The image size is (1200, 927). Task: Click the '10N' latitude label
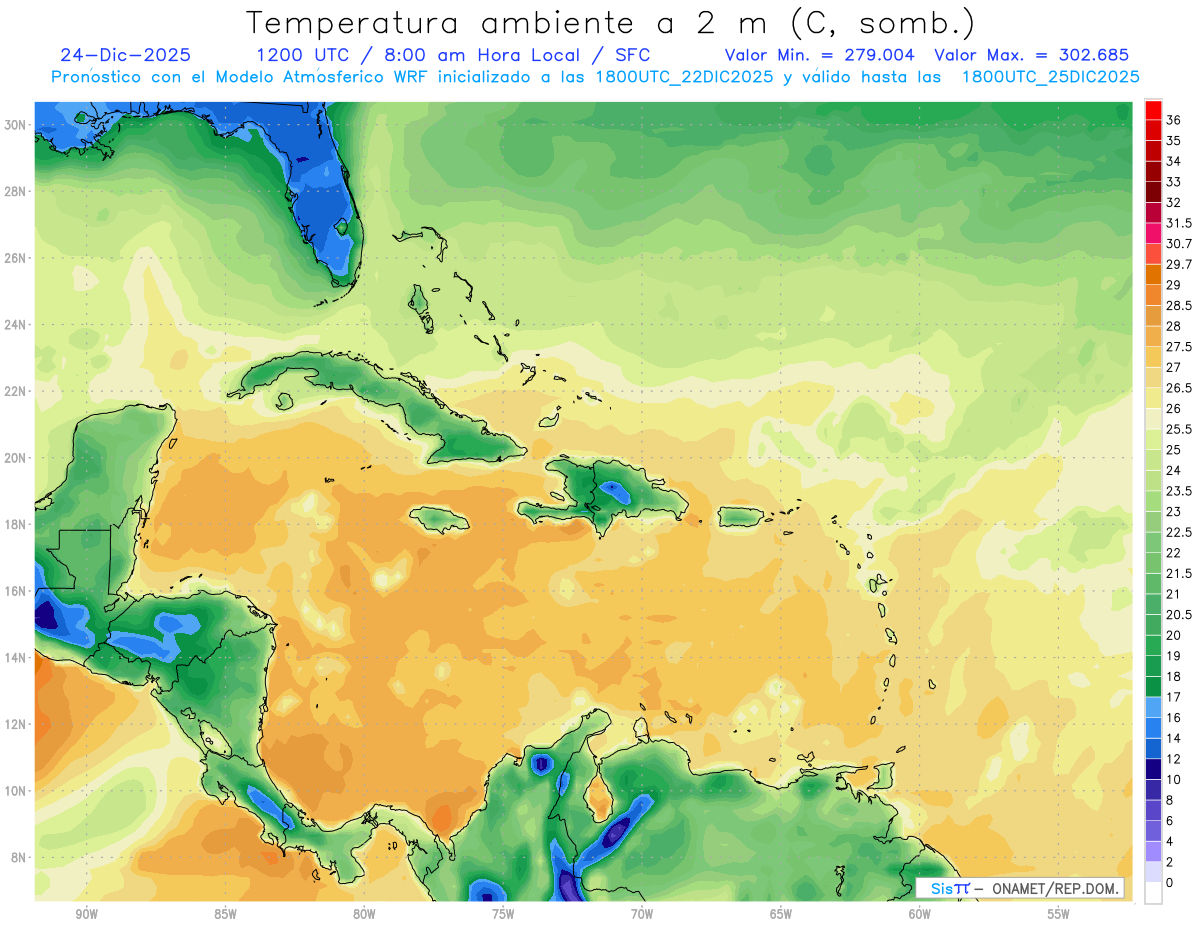point(17,791)
